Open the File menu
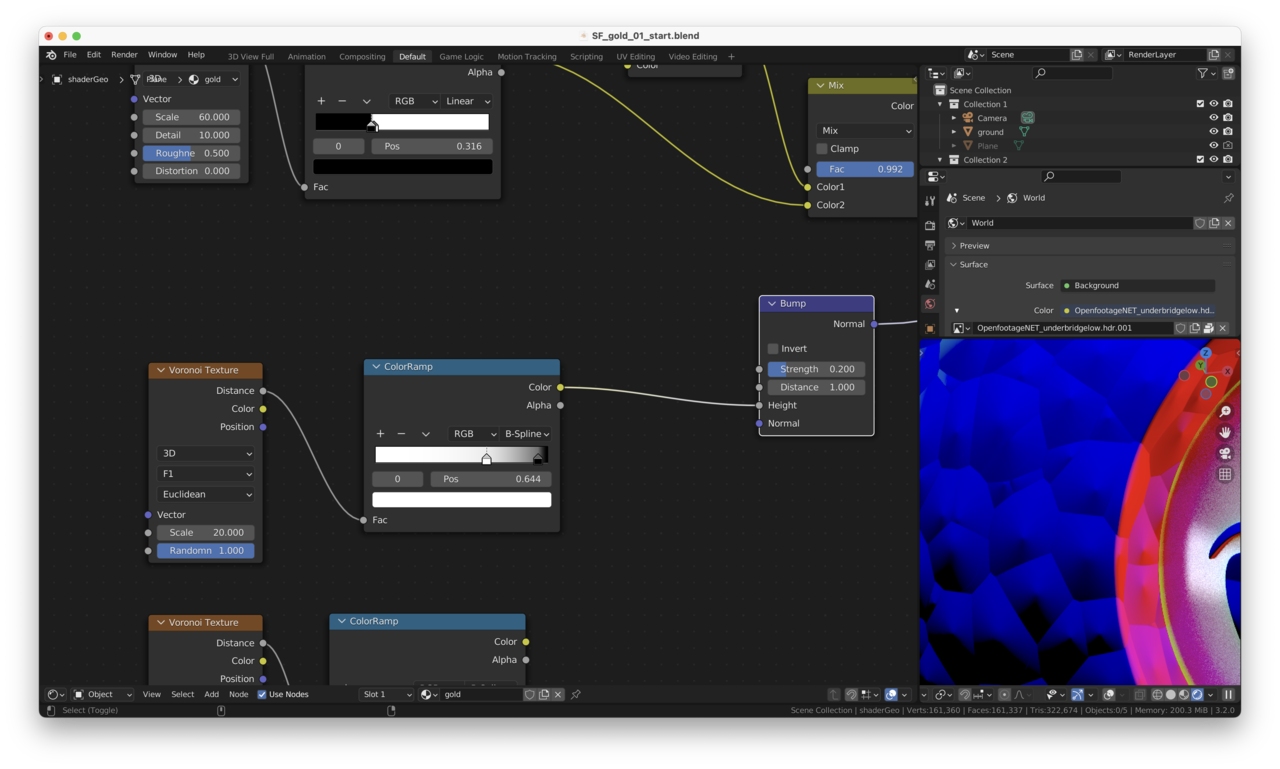Image resolution: width=1280 pixels, height=769 pixels. [x=70, y=55]
